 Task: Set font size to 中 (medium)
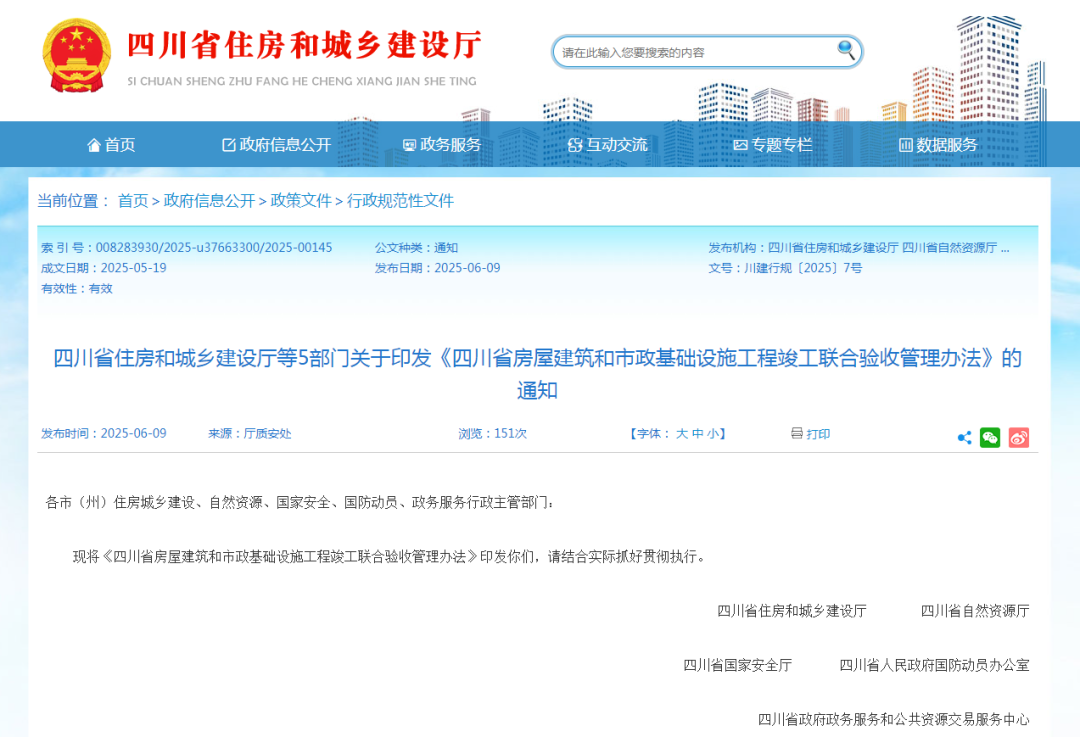[x=698, y=434]
